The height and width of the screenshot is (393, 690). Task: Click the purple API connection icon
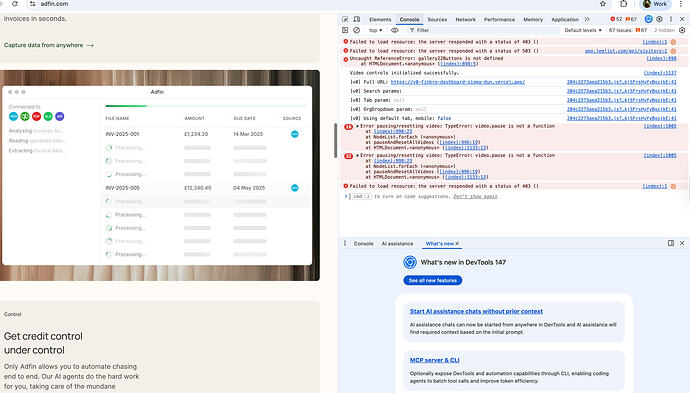pyautogui.click(x=60, y=116)
